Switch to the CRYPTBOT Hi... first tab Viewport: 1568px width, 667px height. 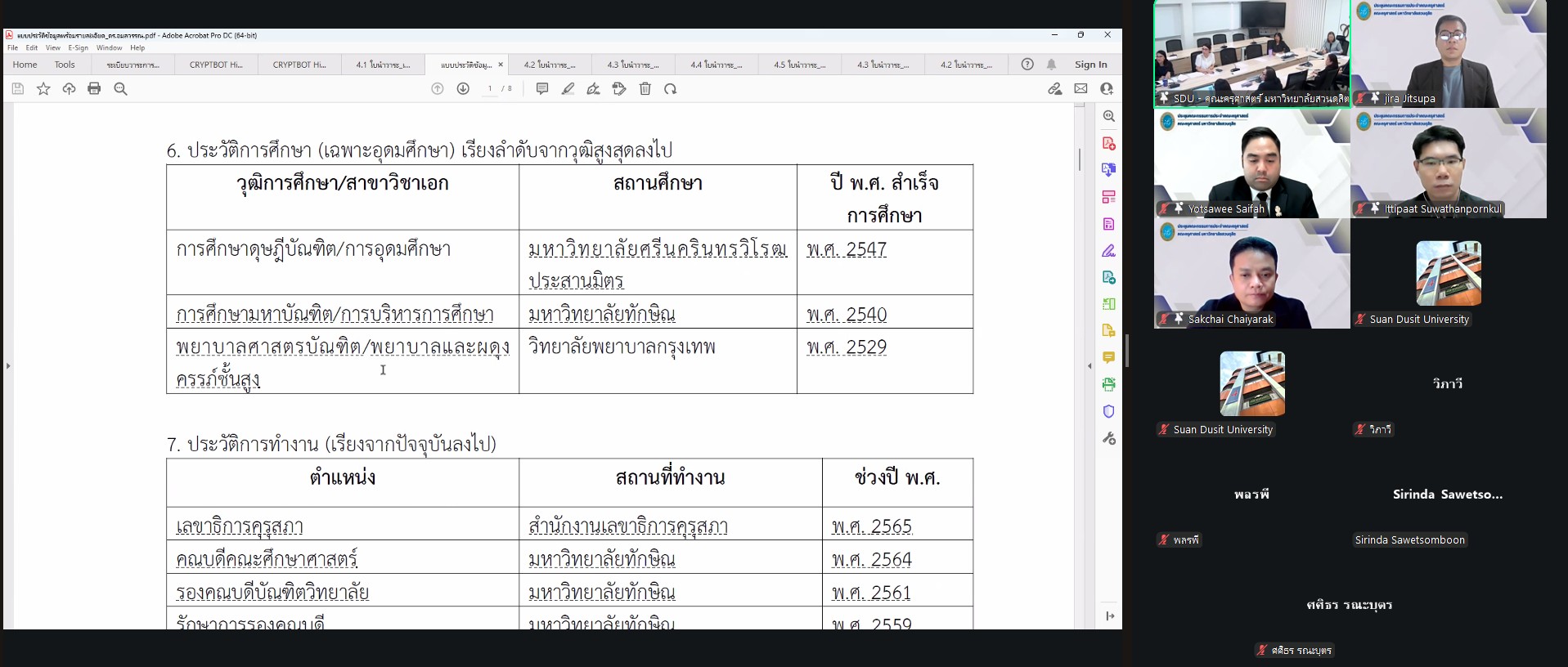pyautogui.click(x=216, y=65)
